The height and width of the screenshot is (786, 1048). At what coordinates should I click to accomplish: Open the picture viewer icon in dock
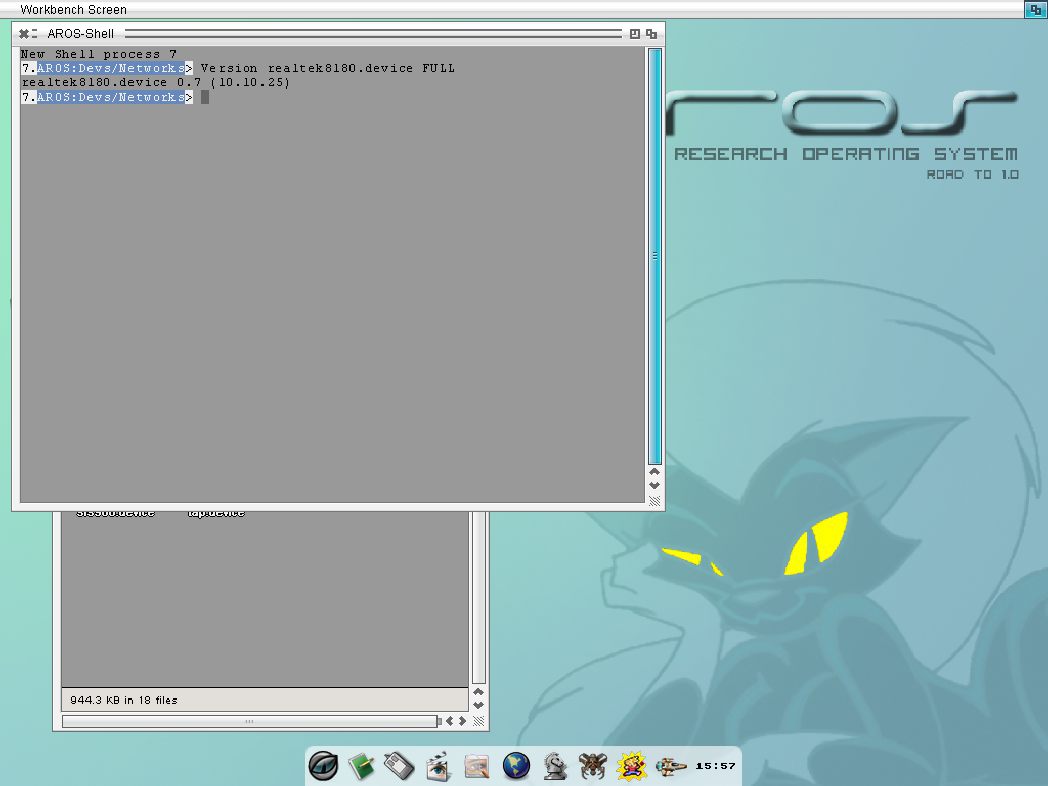(x=477, y=766)
